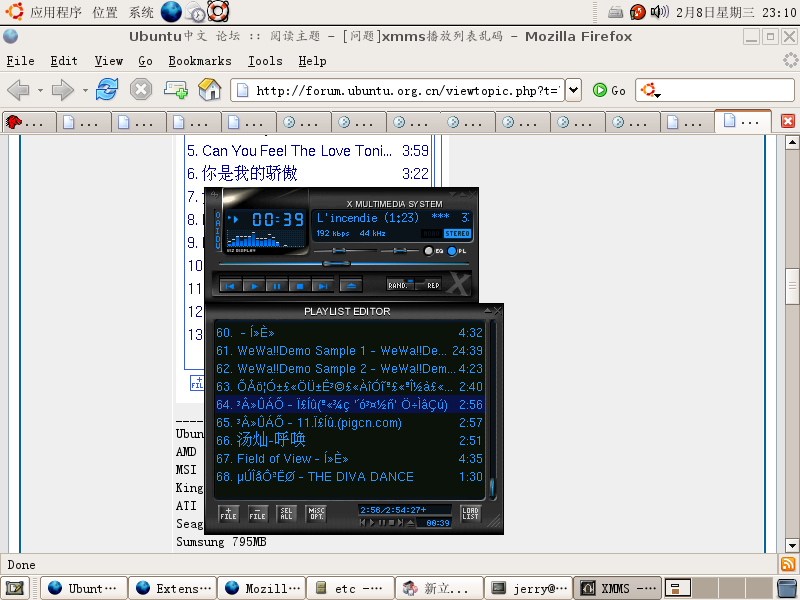800x600 pixels.
Task: Toggle the large 00:39 time display mode
Action: click(278, 219)
